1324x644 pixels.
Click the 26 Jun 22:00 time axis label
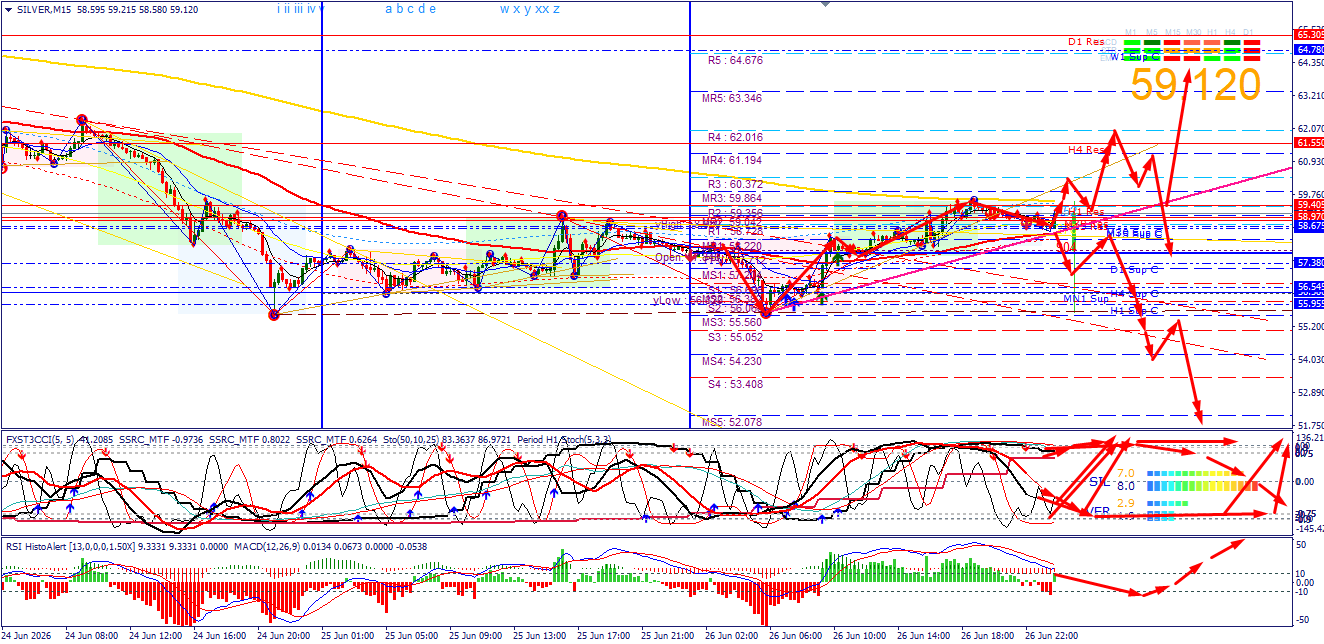(x=1049, y=635)
